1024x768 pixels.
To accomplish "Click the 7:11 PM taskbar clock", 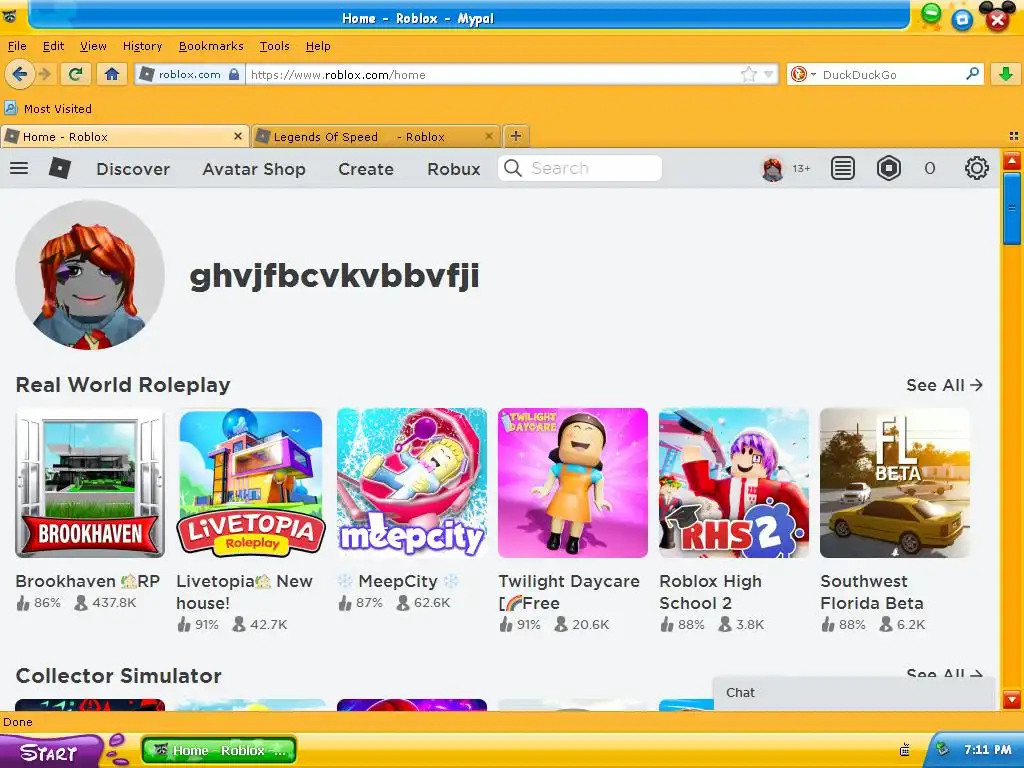I will pos(987,750).
